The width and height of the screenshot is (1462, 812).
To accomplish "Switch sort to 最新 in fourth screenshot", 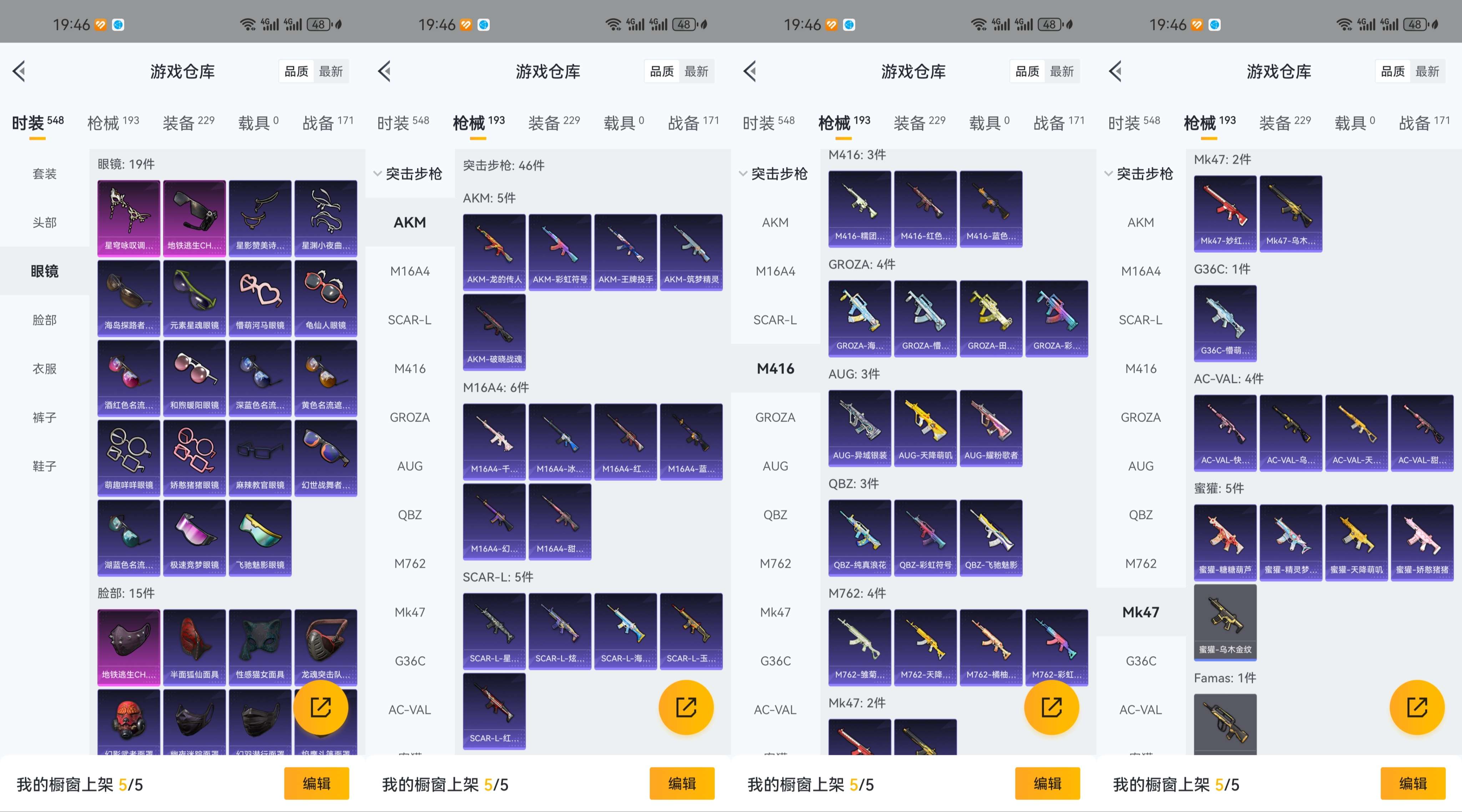I will click(x=1427, y=71).
